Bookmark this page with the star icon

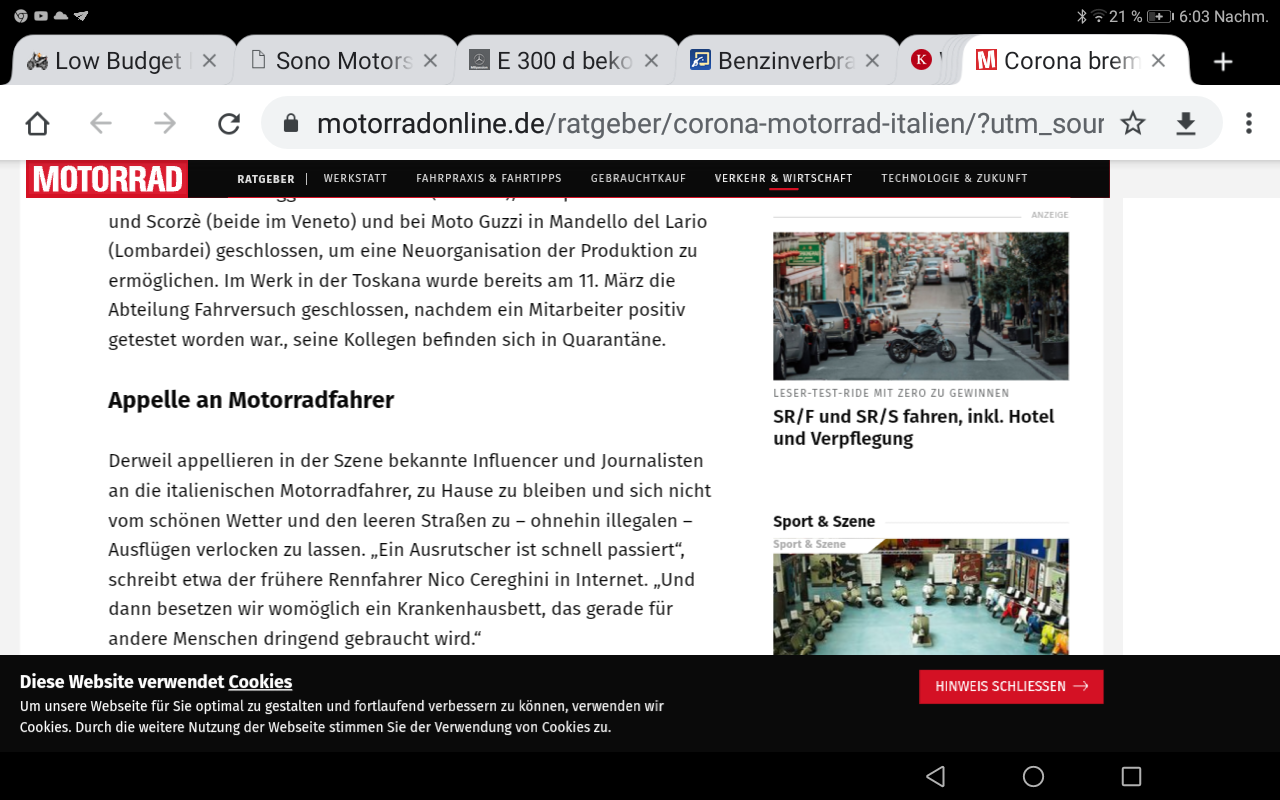(1132, 123)
